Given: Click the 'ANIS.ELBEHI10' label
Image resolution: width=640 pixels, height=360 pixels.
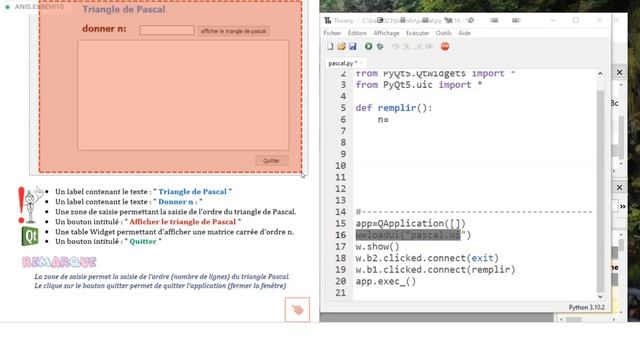Looking at the screenshot, I should pos(39,7).
